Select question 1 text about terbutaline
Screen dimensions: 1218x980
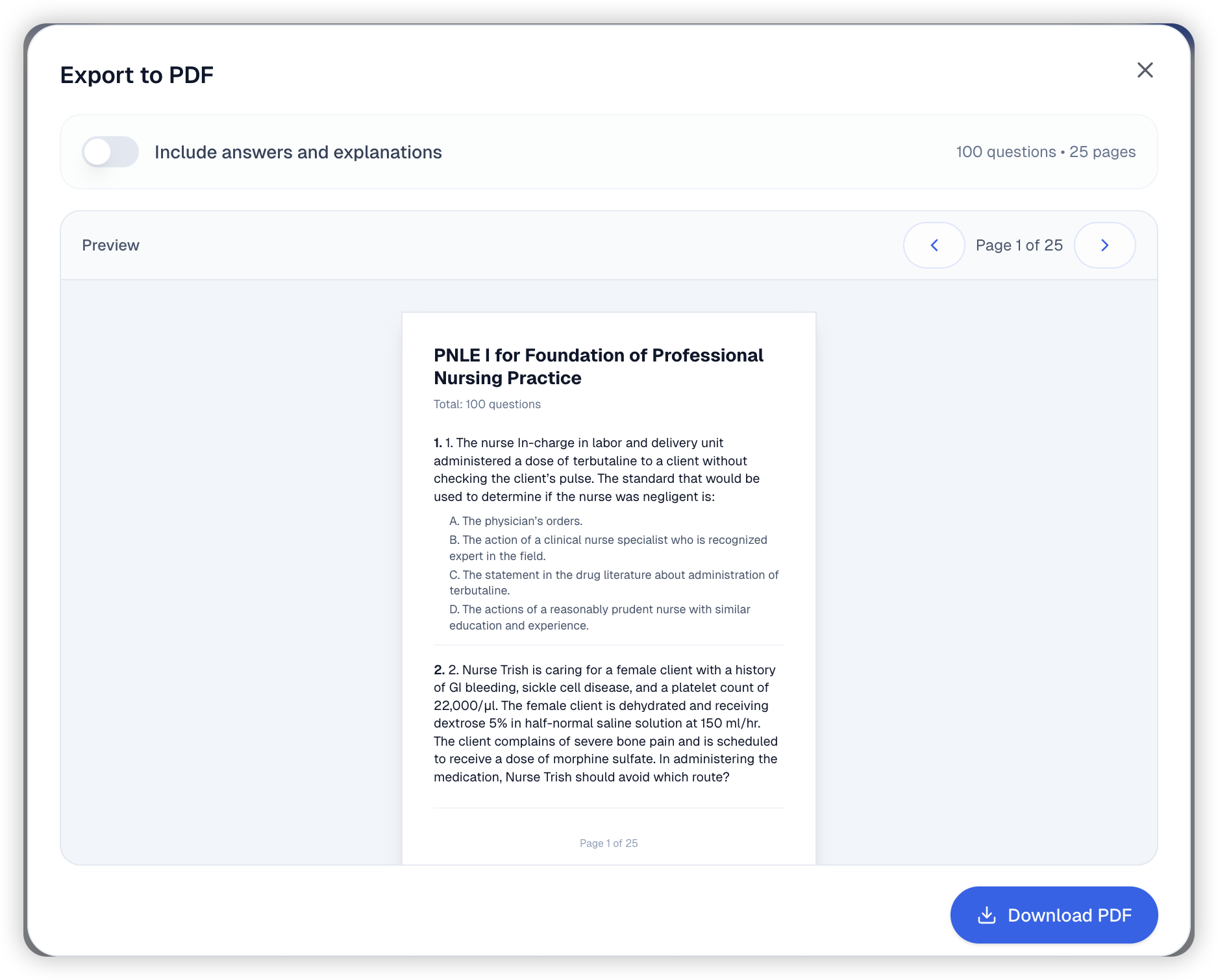[596, 470]
